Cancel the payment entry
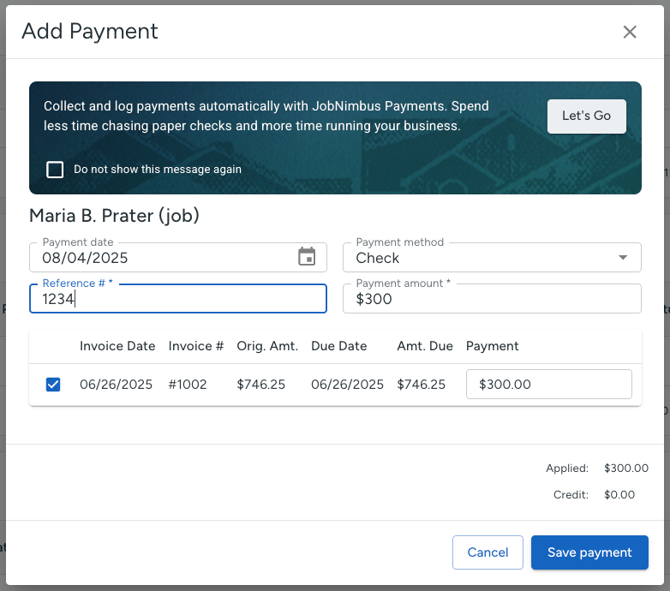Viewport: 670px width, 591px height. tap(487, 552)
